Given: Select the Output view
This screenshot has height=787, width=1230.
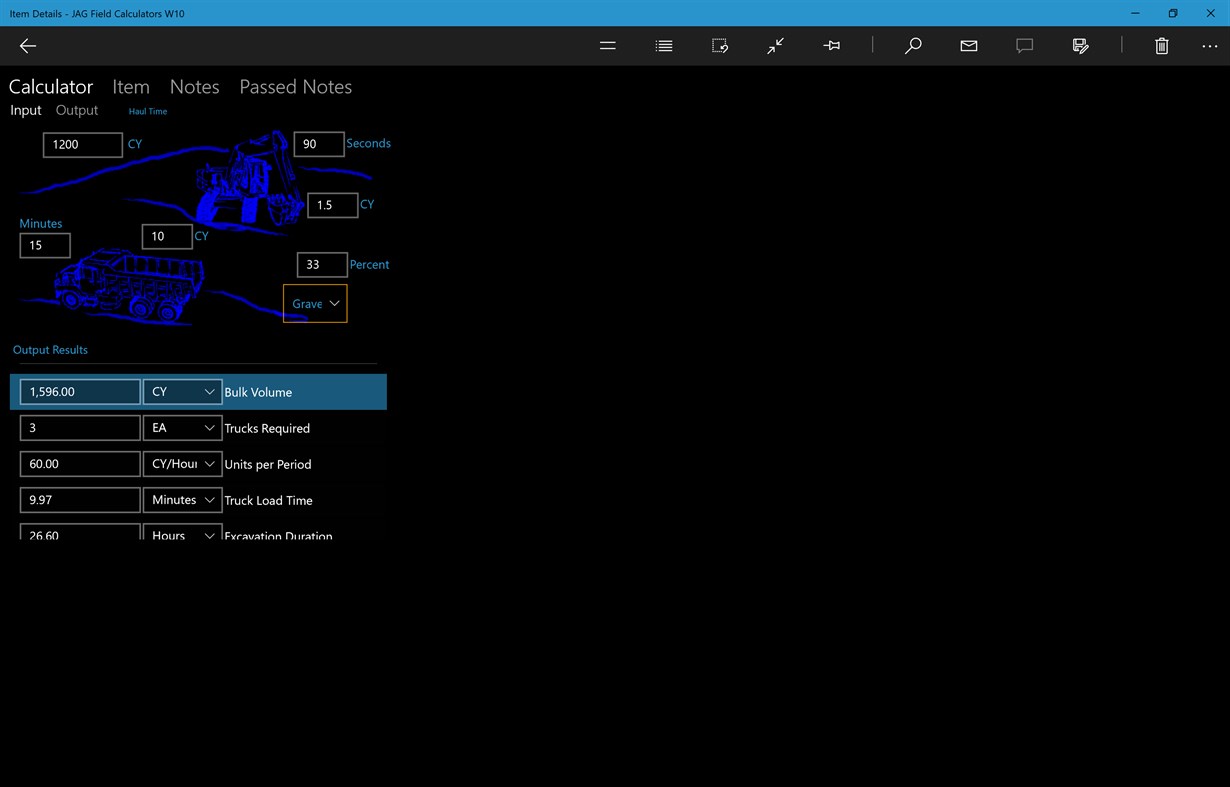Looking at the screenshot, I should [x=76, y=110].
